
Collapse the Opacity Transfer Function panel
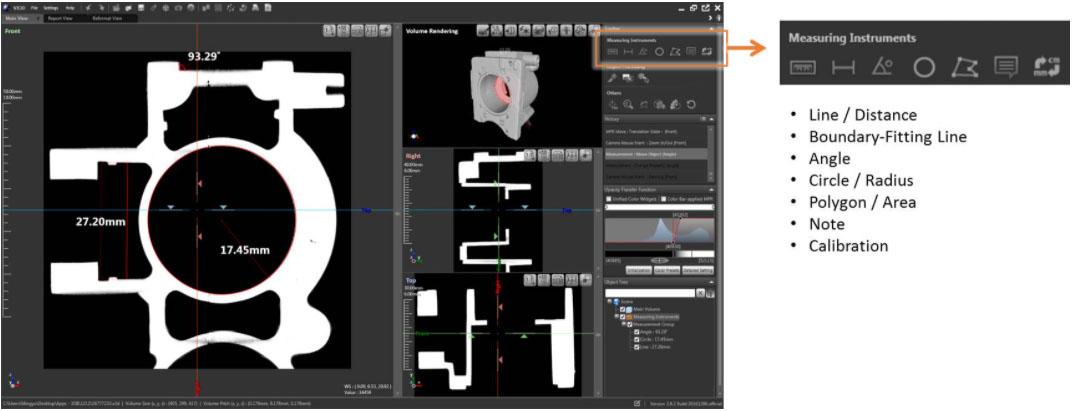pyautogui.click(x=712, y=189)
